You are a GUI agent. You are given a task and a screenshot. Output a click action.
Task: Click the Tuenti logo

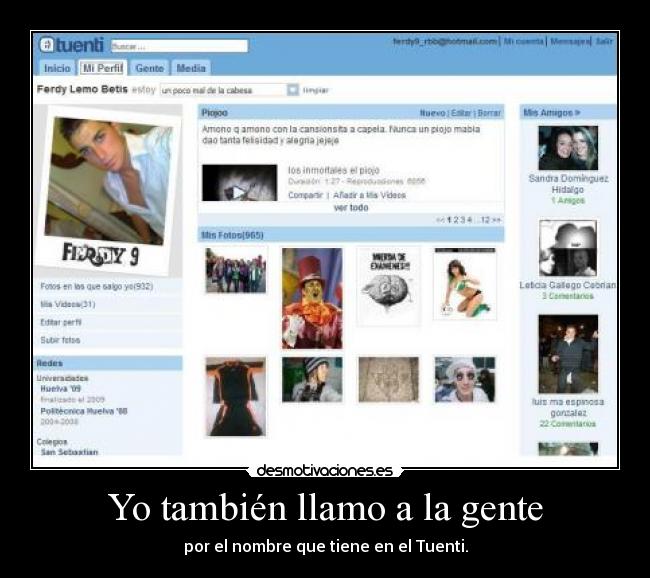pyautogui.click(x=71, y=45)
